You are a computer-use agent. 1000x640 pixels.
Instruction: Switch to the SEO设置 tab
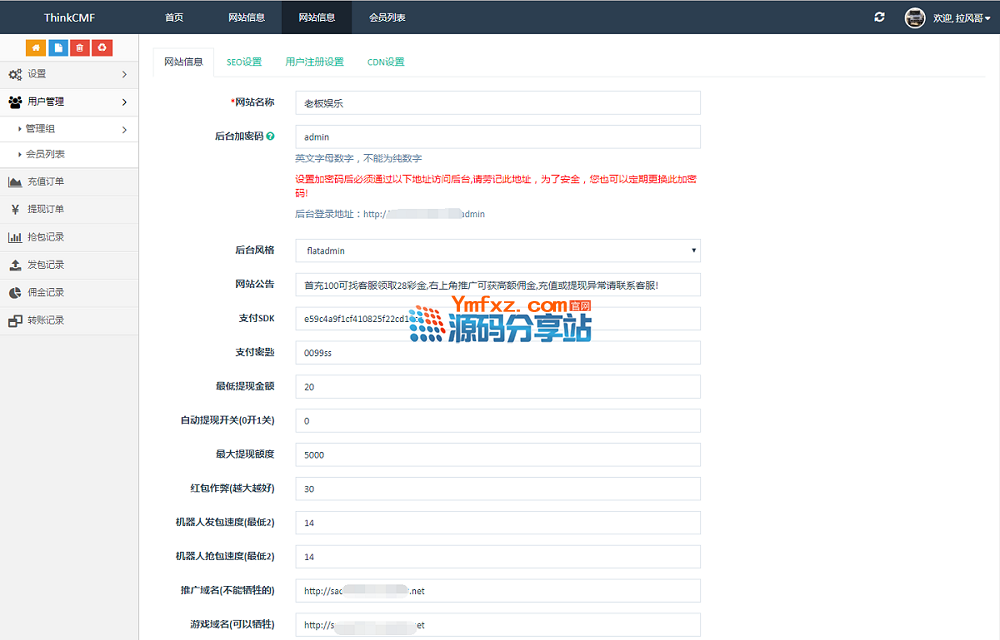[244, 62]
